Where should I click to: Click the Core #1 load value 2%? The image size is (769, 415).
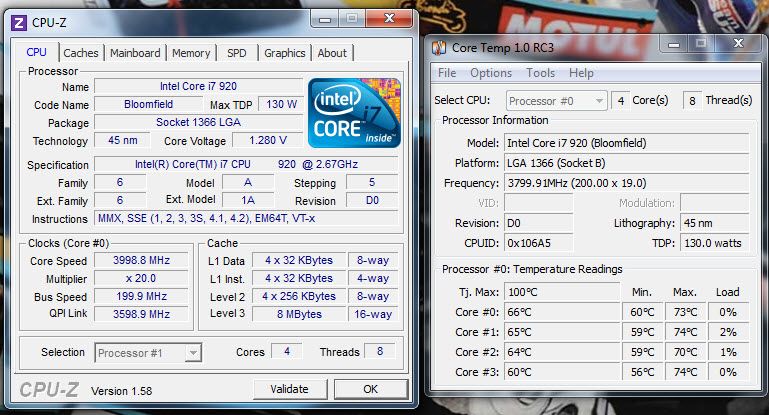pos(728,332)
